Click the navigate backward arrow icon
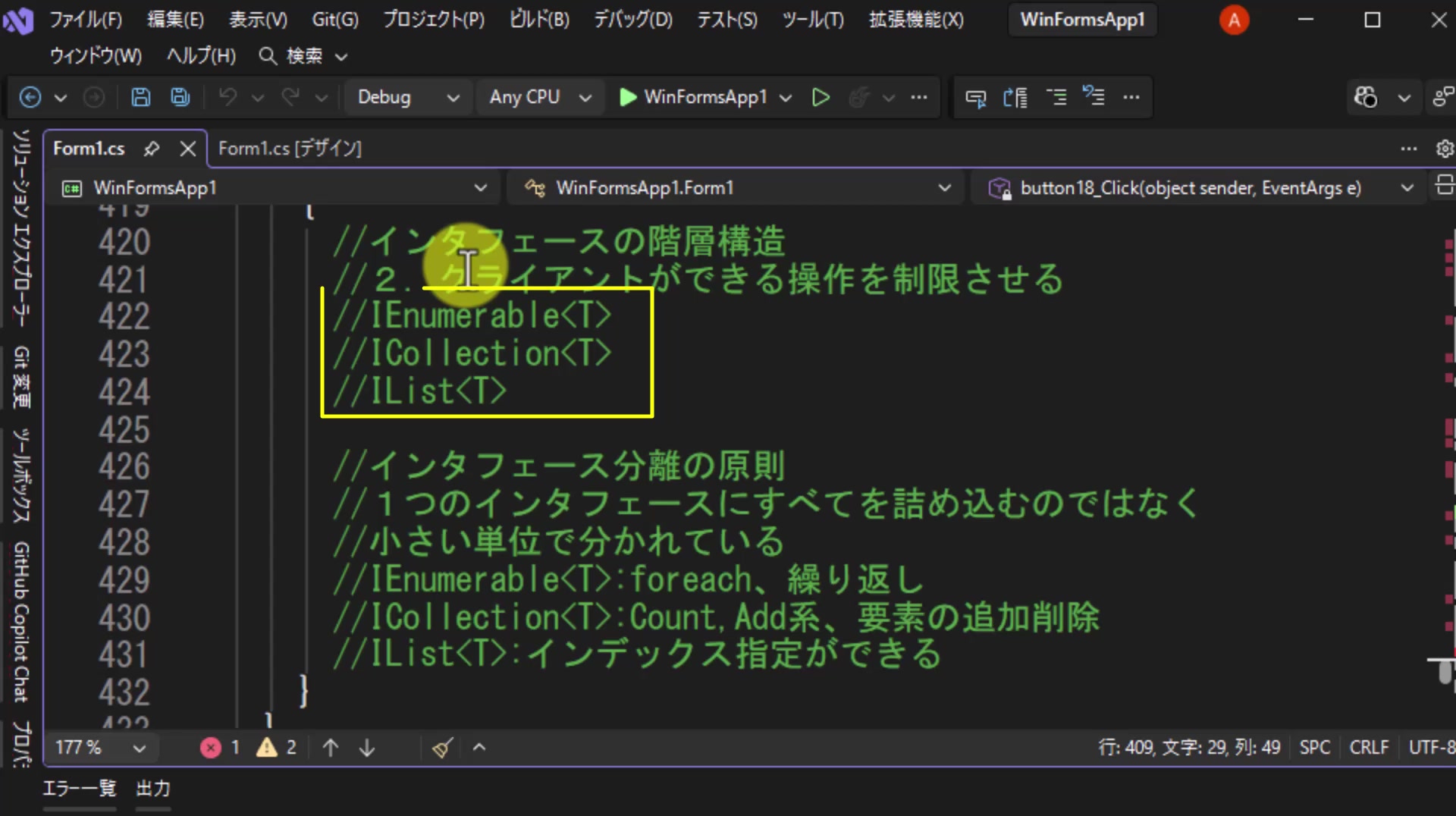 tap(30, 97)
